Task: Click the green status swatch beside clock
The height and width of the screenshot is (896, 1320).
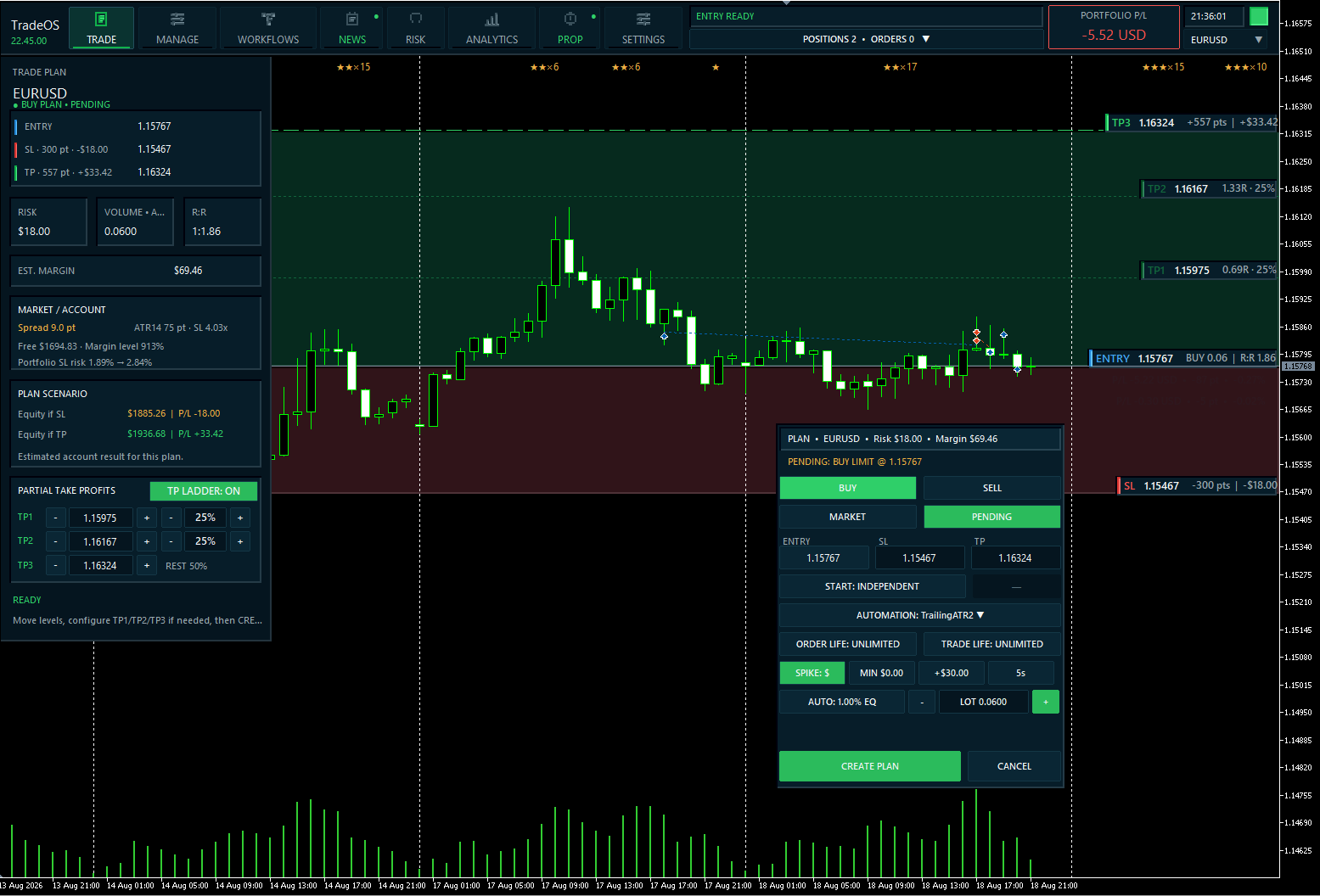Action: [x=1259, y=16]
